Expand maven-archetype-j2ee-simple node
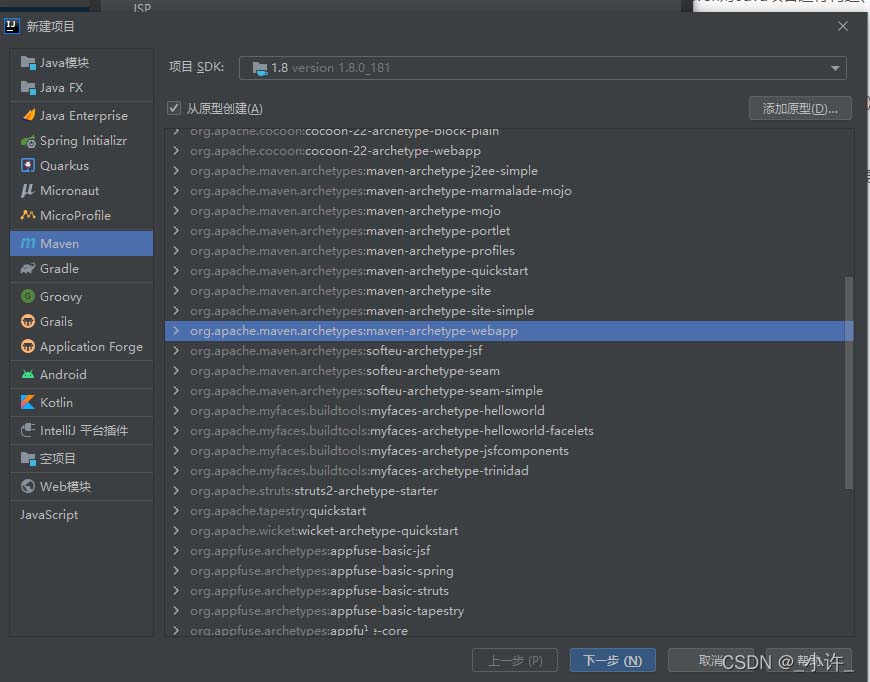 [176, 170]
